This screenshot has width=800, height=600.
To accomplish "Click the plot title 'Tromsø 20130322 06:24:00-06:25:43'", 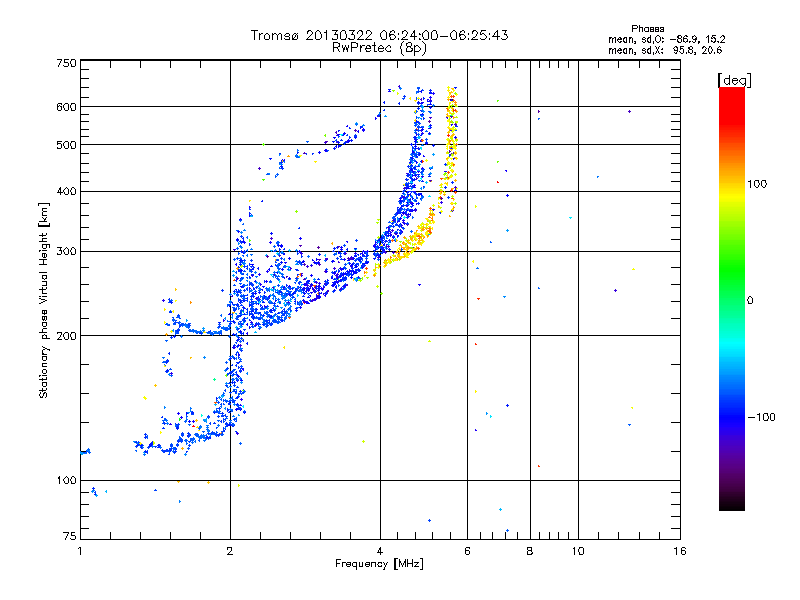I will coord(379,35).
